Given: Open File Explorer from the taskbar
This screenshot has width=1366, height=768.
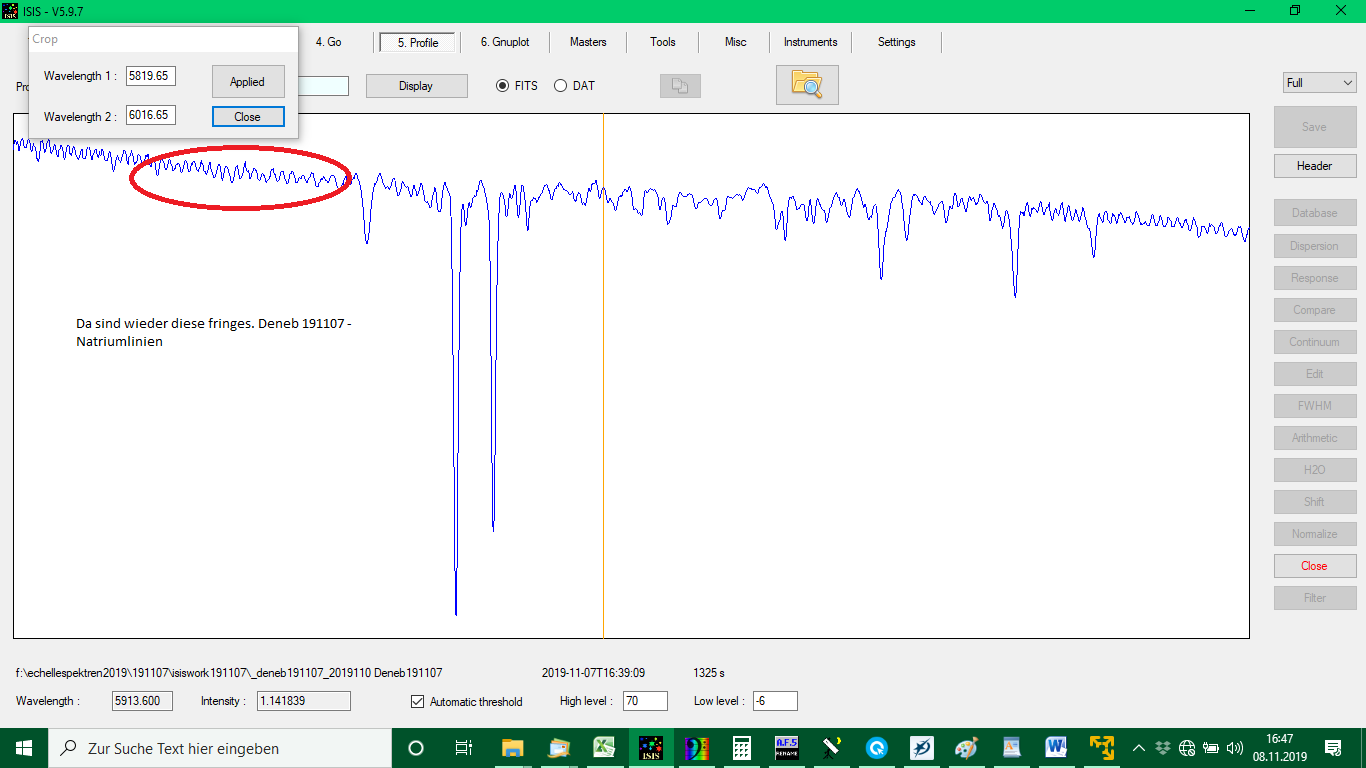Looking at the screenshot, I should (x=512, y=747).
